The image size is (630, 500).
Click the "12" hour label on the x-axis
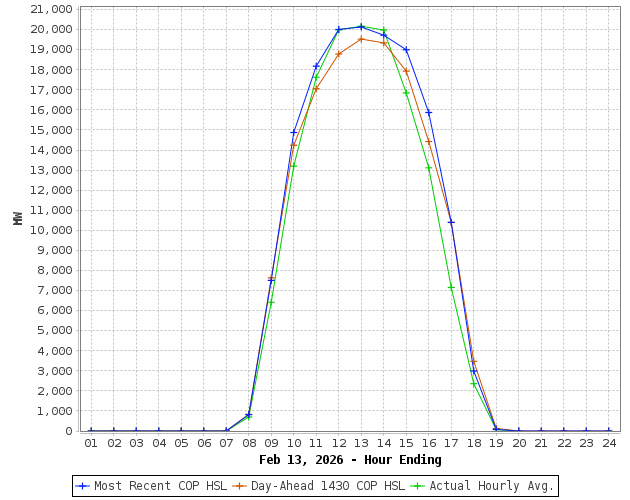(339, 443)
